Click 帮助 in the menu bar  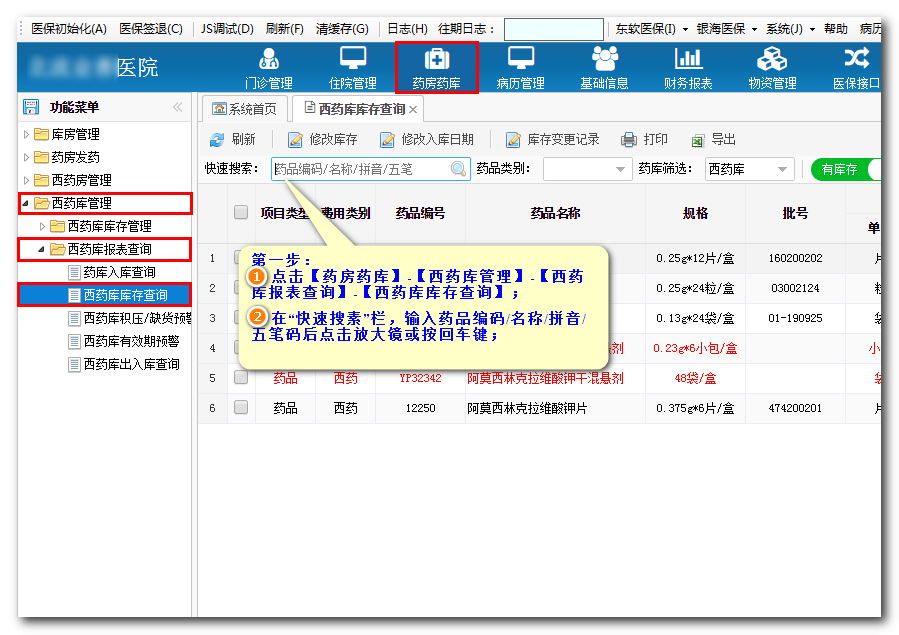pyautogui.click(x=835, y=29)
